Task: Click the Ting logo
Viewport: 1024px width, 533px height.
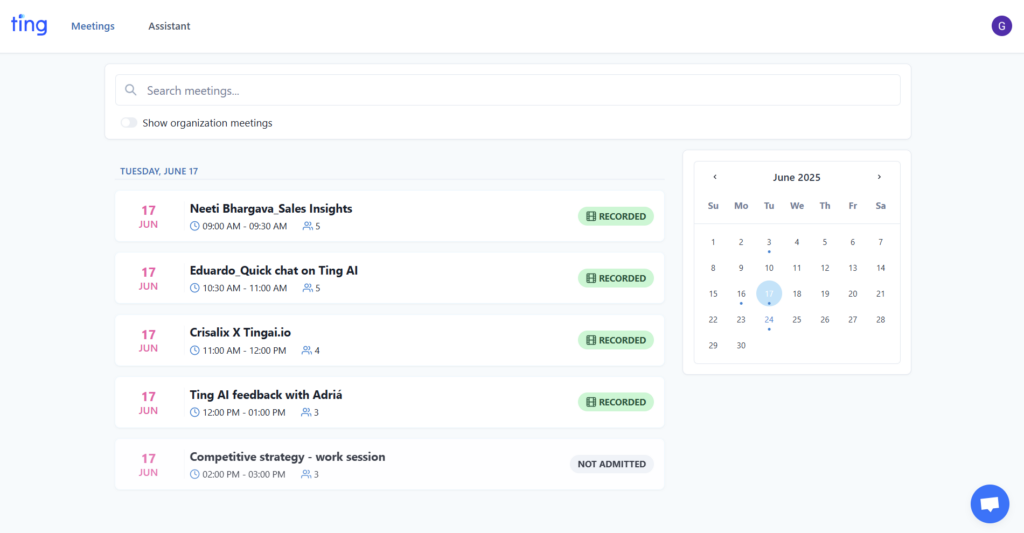Action: pyautogui.click(x=29, y=25)
